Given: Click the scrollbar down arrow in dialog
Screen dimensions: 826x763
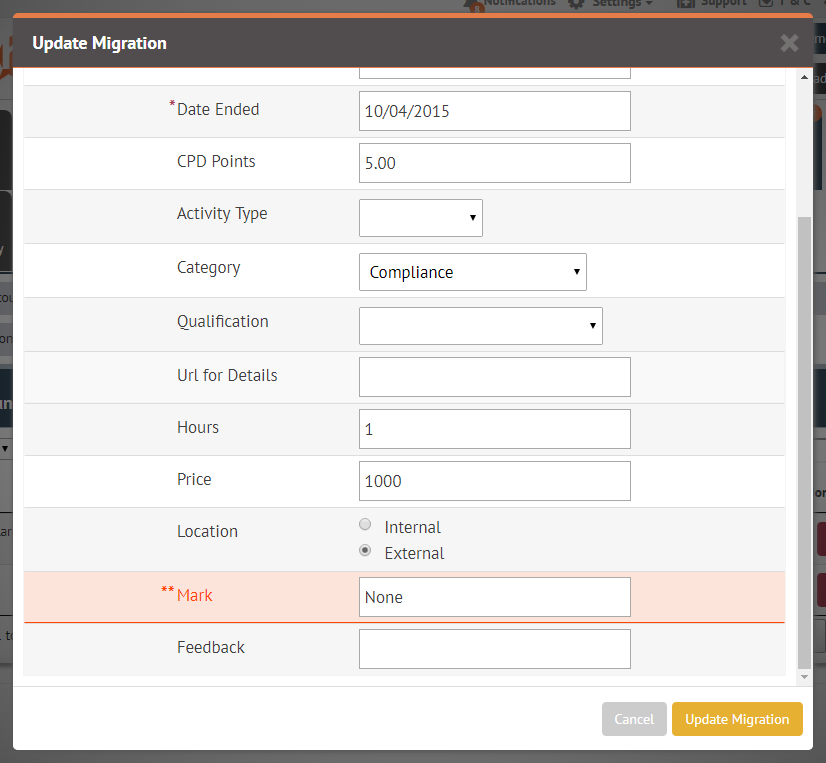Looking at the screenshot, I should [804, 677].
